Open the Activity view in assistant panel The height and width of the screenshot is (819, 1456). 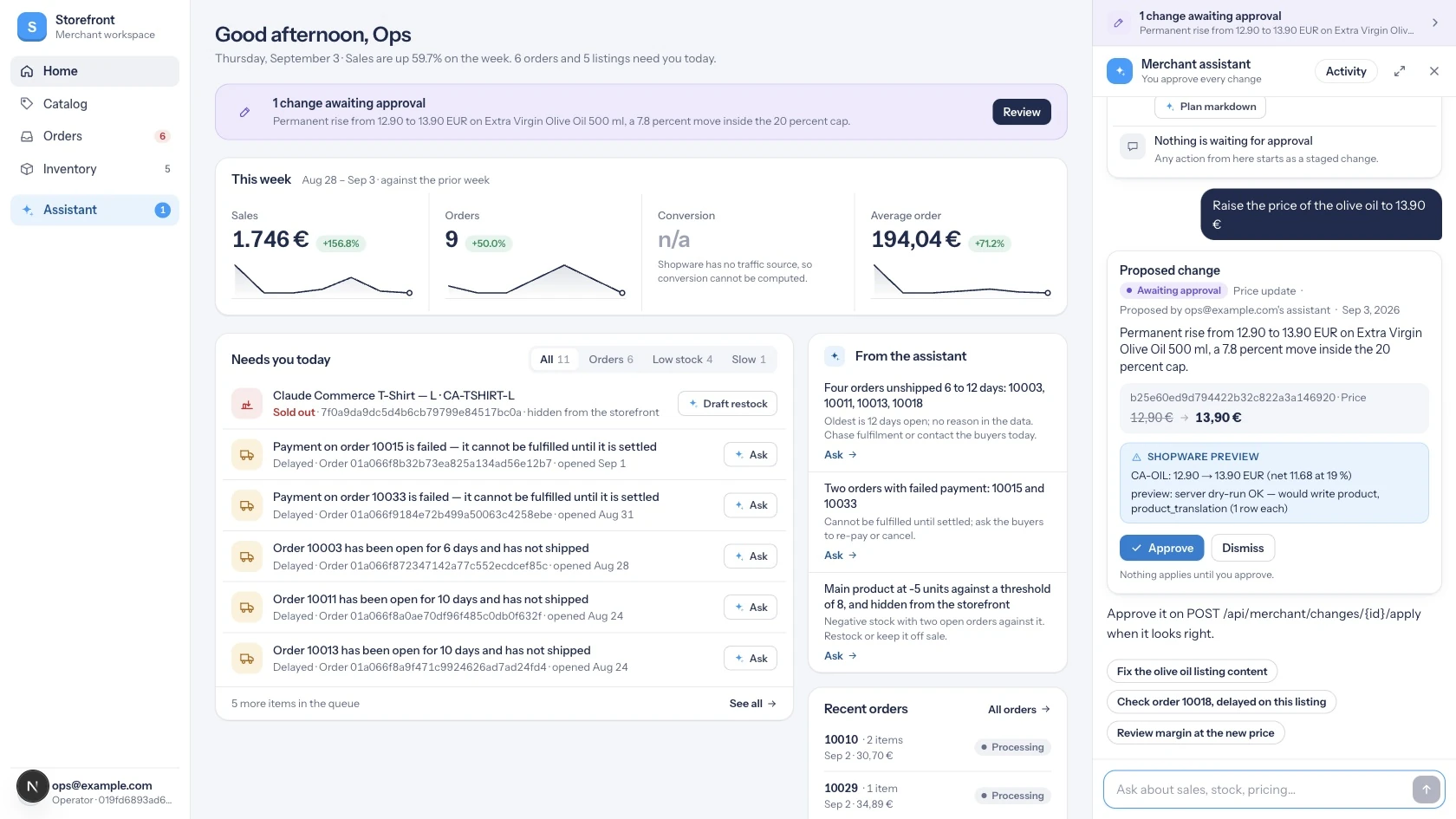[1346, 71]
